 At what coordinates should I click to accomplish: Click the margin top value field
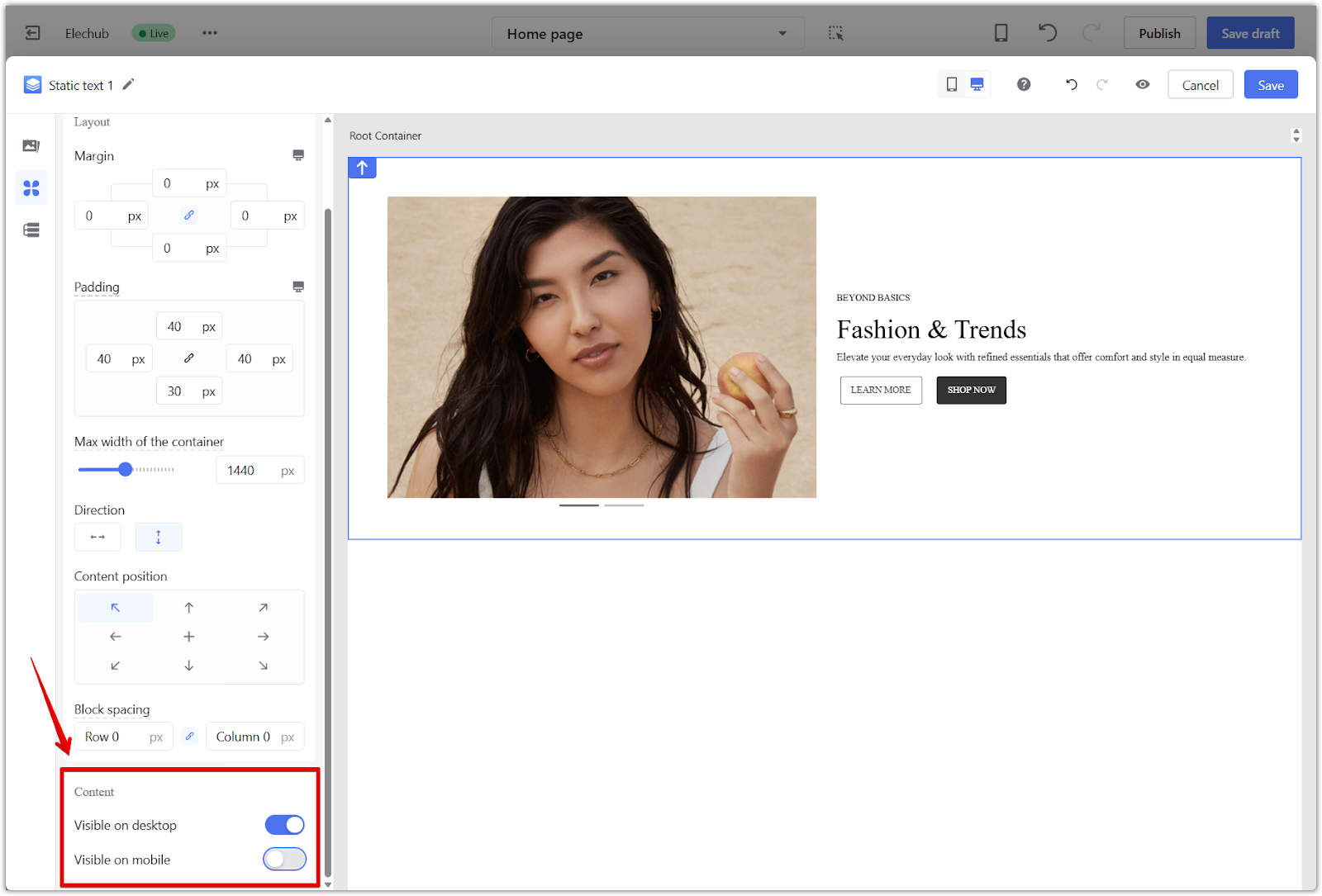coord(189,183)
